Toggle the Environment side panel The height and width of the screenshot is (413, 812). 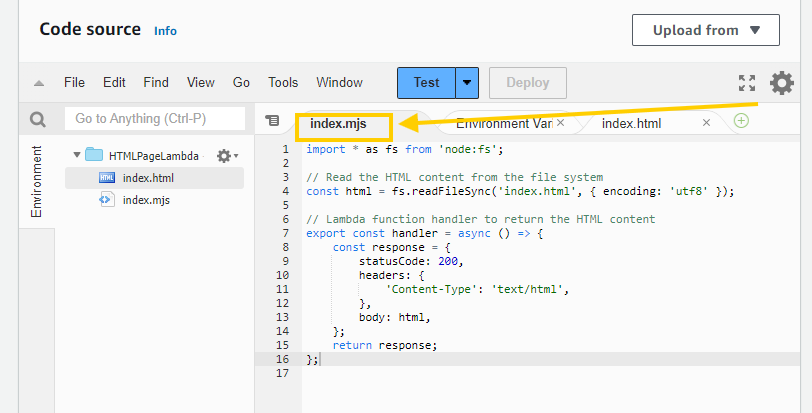37,181
